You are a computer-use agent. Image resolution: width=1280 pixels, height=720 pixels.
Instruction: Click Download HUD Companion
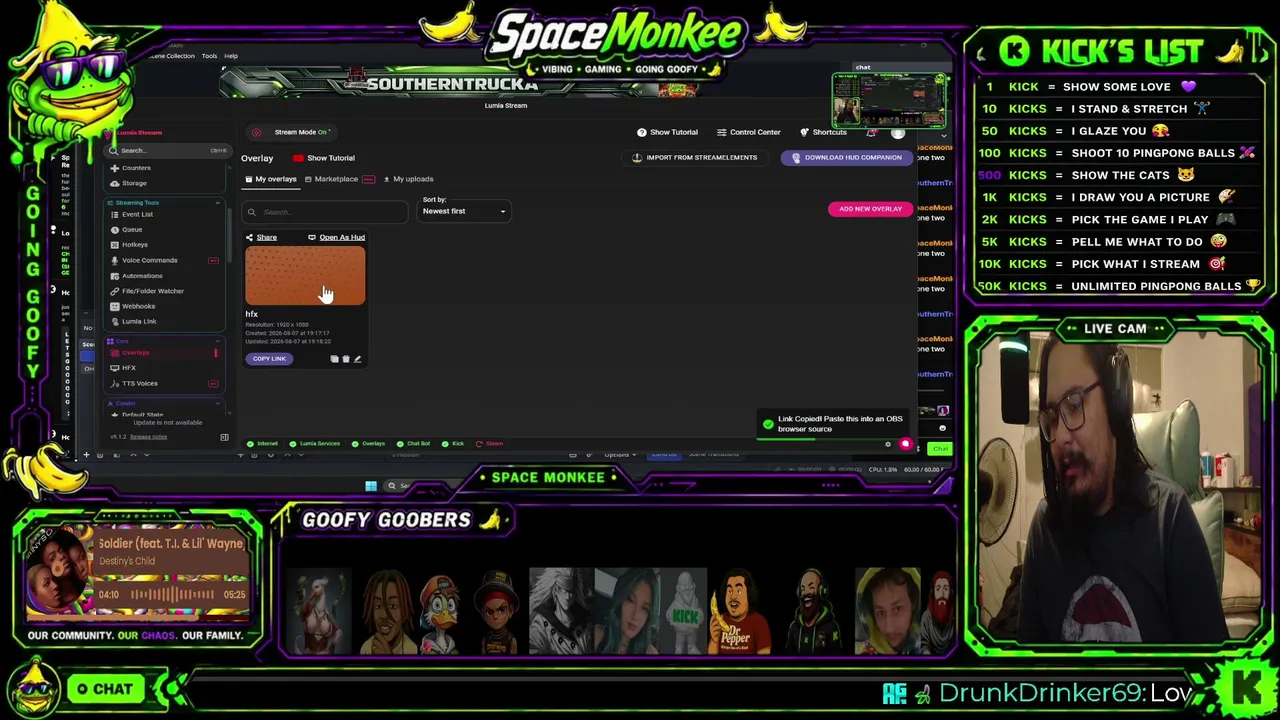[x=846, y=158]
